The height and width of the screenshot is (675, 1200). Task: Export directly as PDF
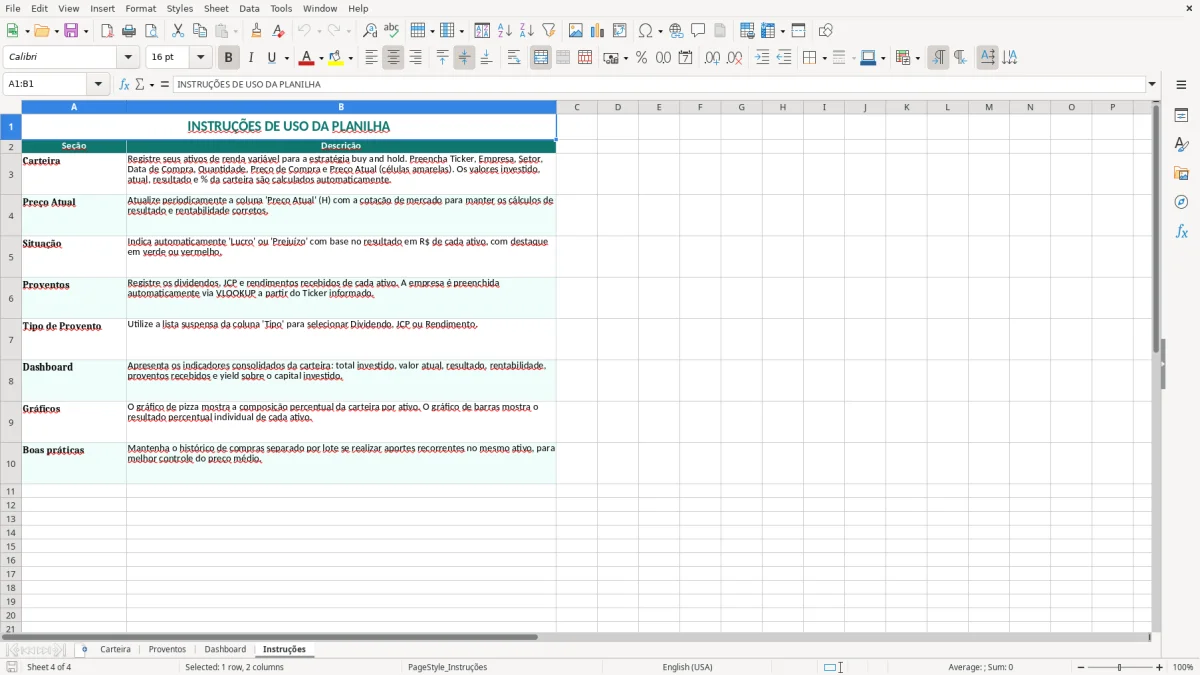107,31
